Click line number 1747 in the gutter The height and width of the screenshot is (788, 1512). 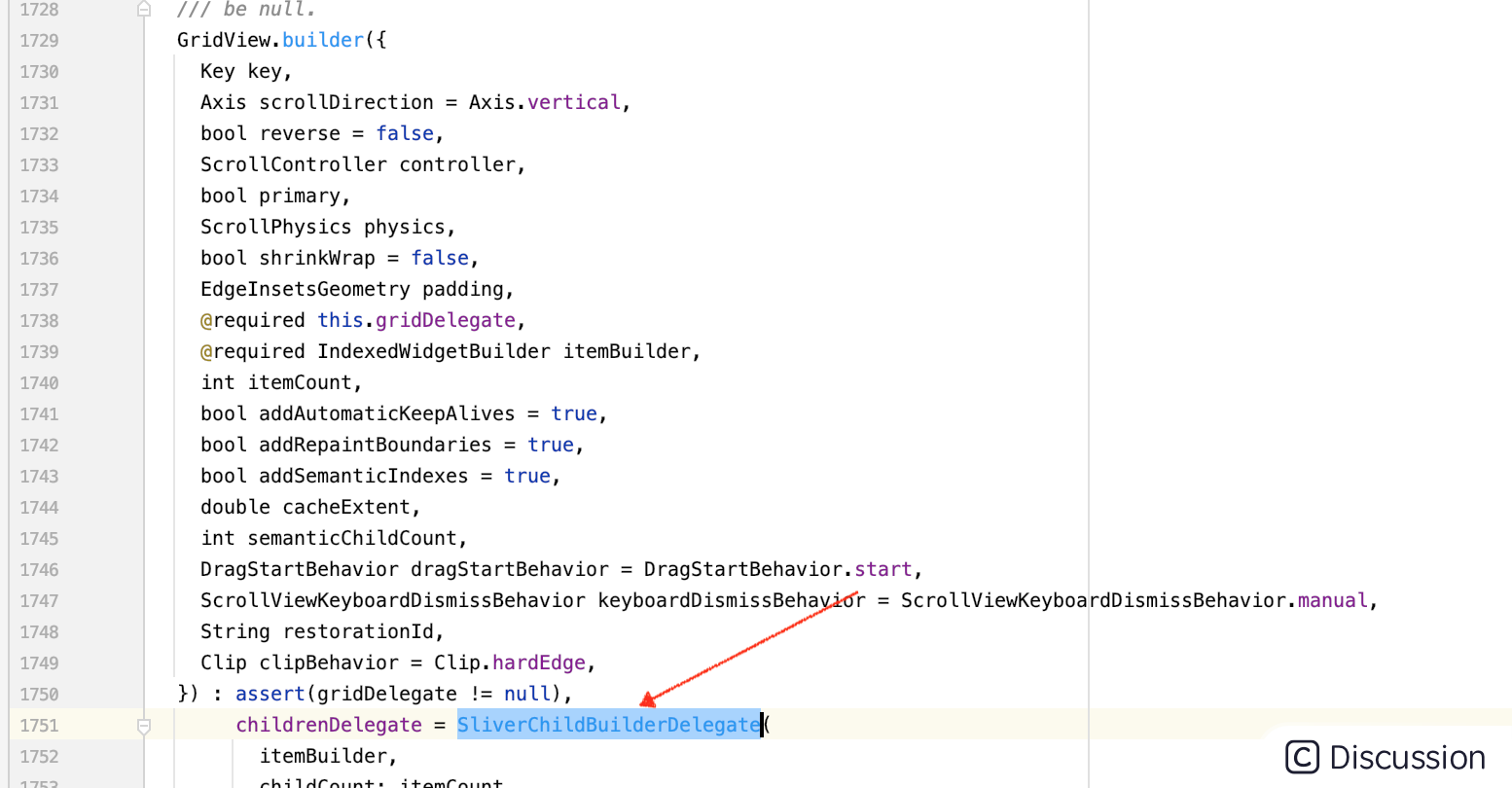pyautogui.click(x=39, y=600)
